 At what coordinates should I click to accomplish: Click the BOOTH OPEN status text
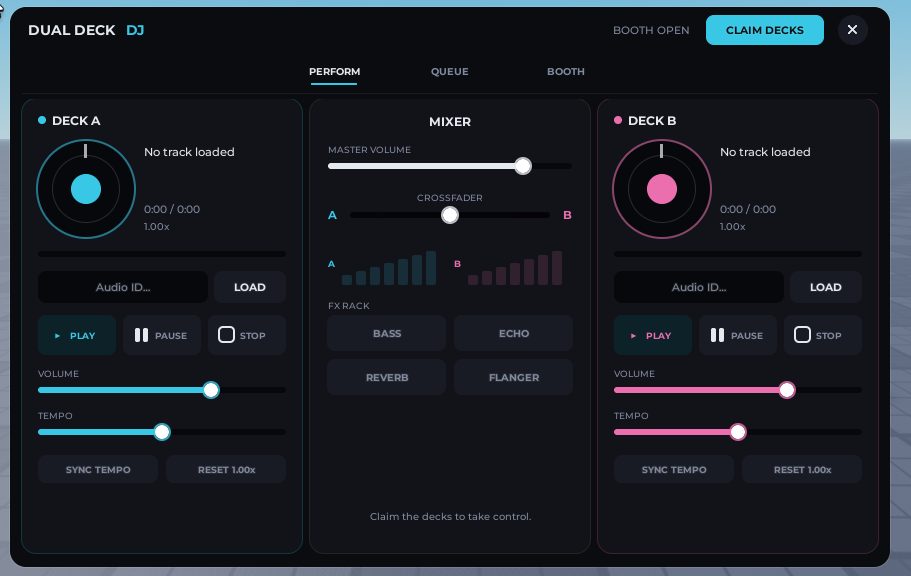coord(651,30)
